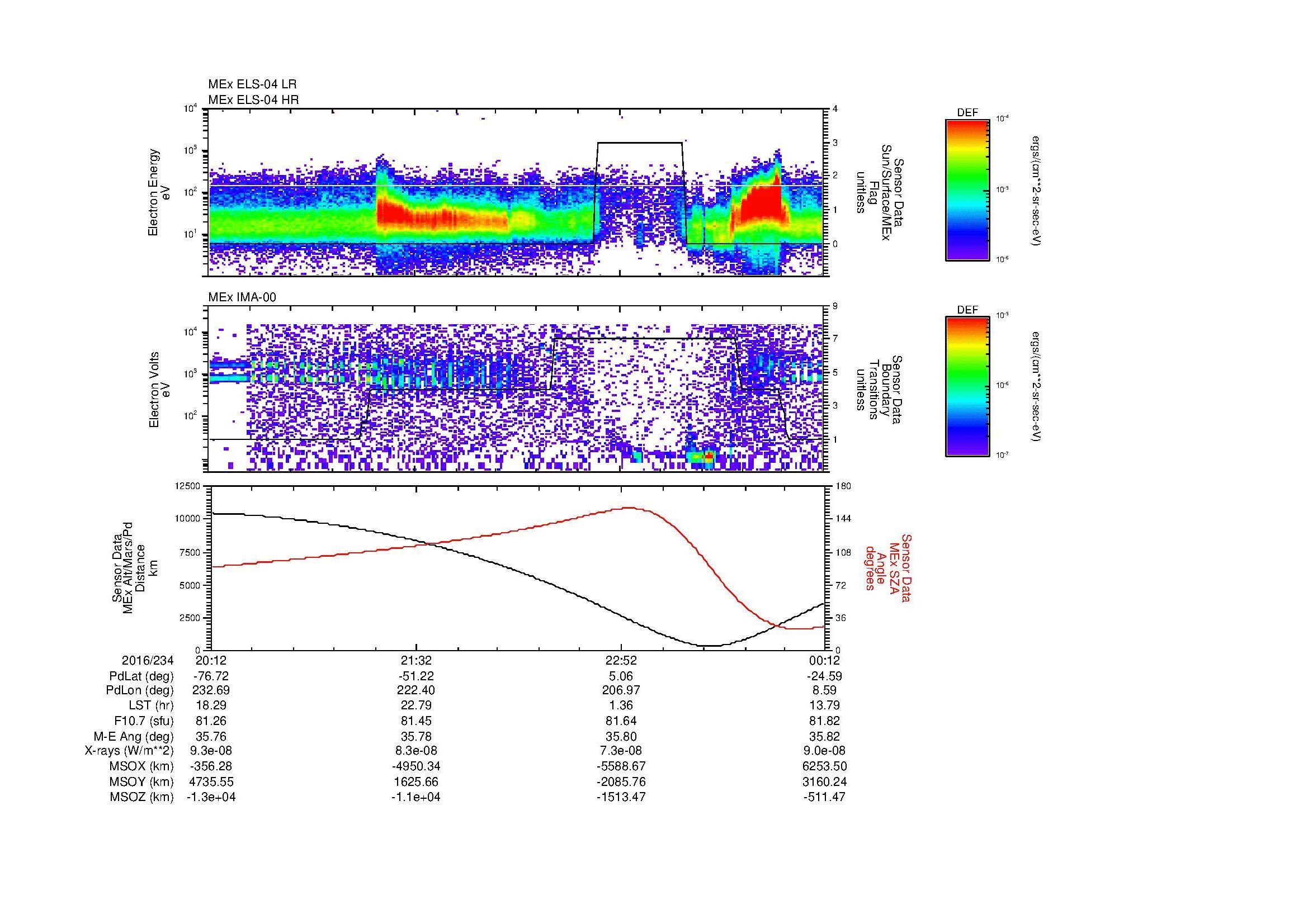Click the MSOY value '-2085.76'

point(621,781)
